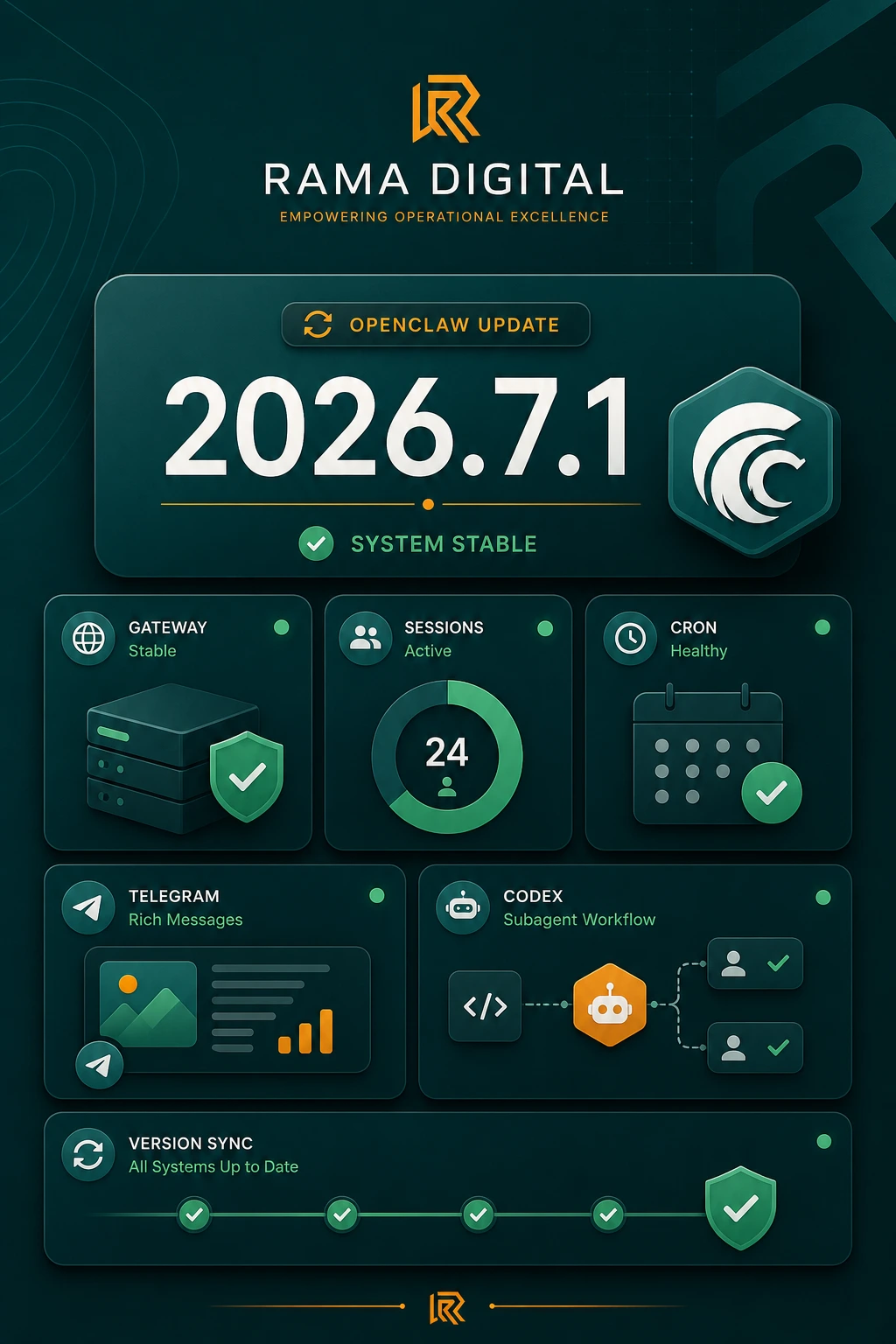Click the Stable status text under Gateway
This screenshot has height=1344, width=896.
click(152, 651)
